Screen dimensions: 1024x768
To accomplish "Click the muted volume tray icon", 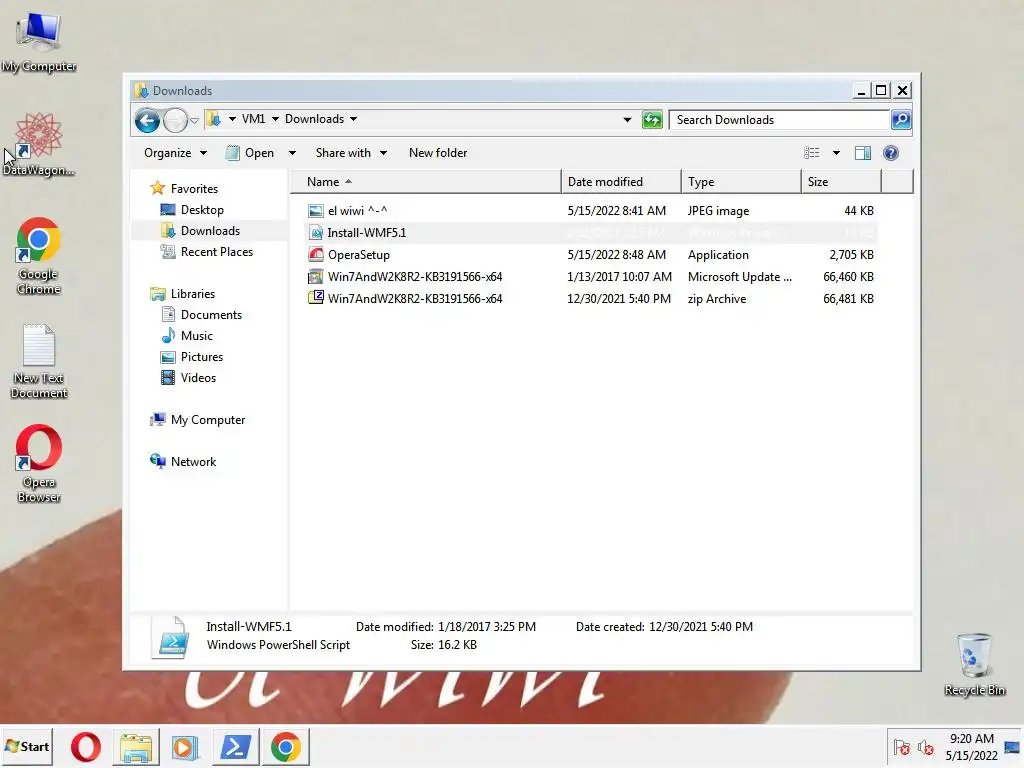I will [x=925, y=747].
